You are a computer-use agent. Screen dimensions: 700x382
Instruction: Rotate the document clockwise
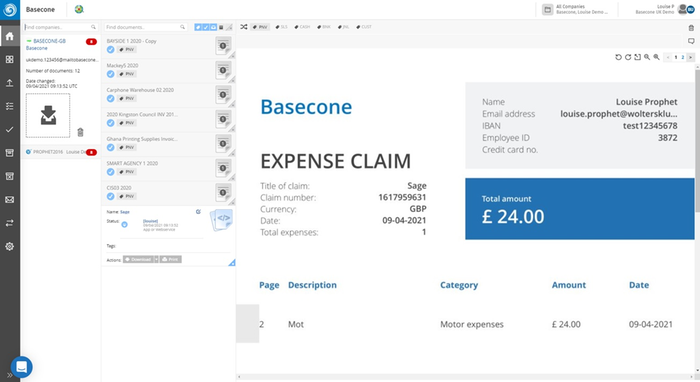click(x=628, y=57)
